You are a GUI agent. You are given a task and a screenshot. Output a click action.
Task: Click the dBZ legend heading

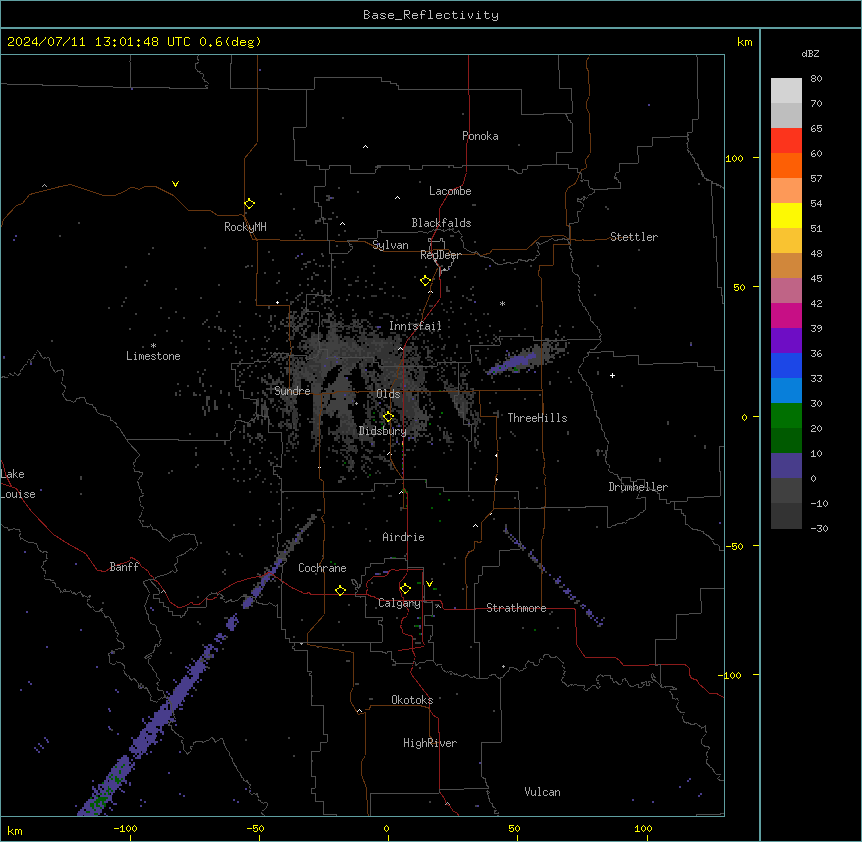(x=810, y=54)
